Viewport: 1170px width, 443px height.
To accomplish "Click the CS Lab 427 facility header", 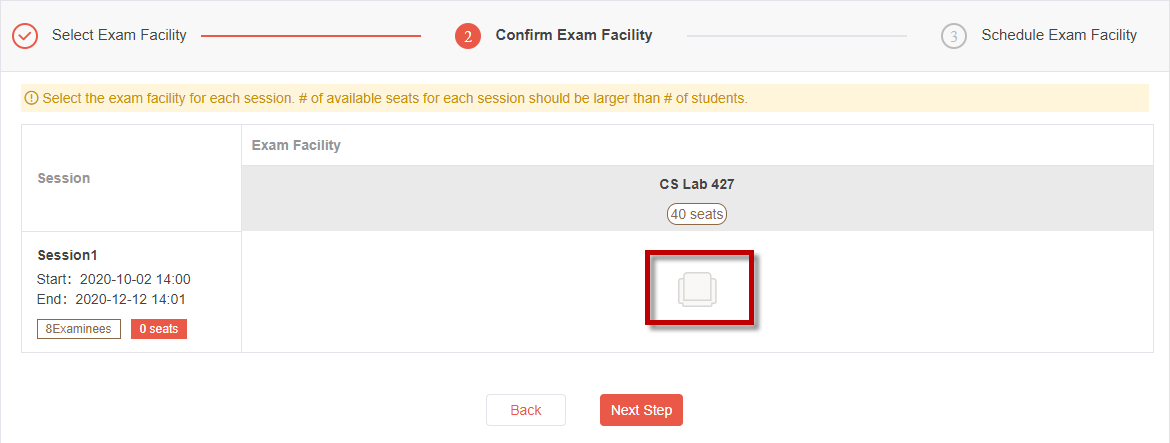I will 697,185.
